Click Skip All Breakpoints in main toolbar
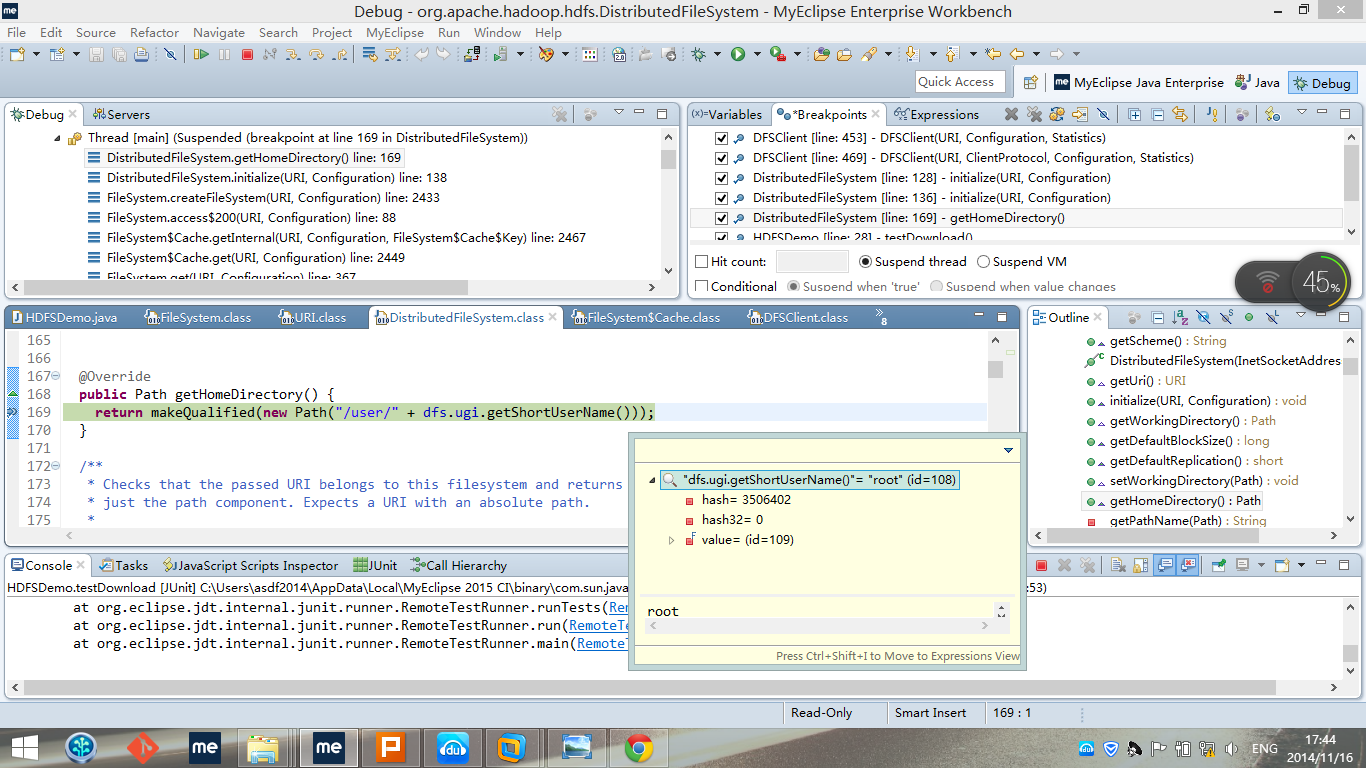The width and height of the screenshot is (1366, 768). click(170, 54)
